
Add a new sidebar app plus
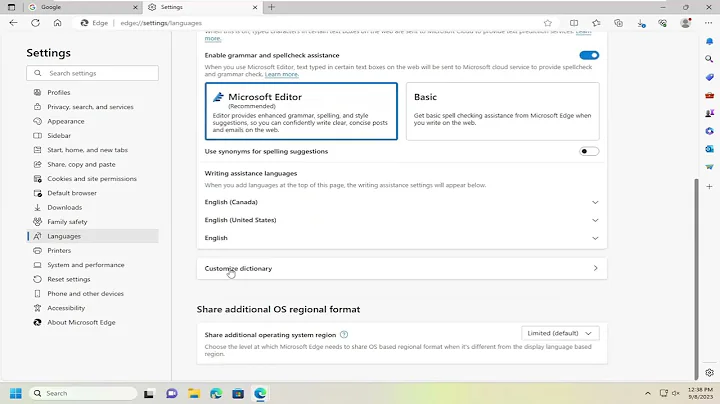click(x=709, y=186)
